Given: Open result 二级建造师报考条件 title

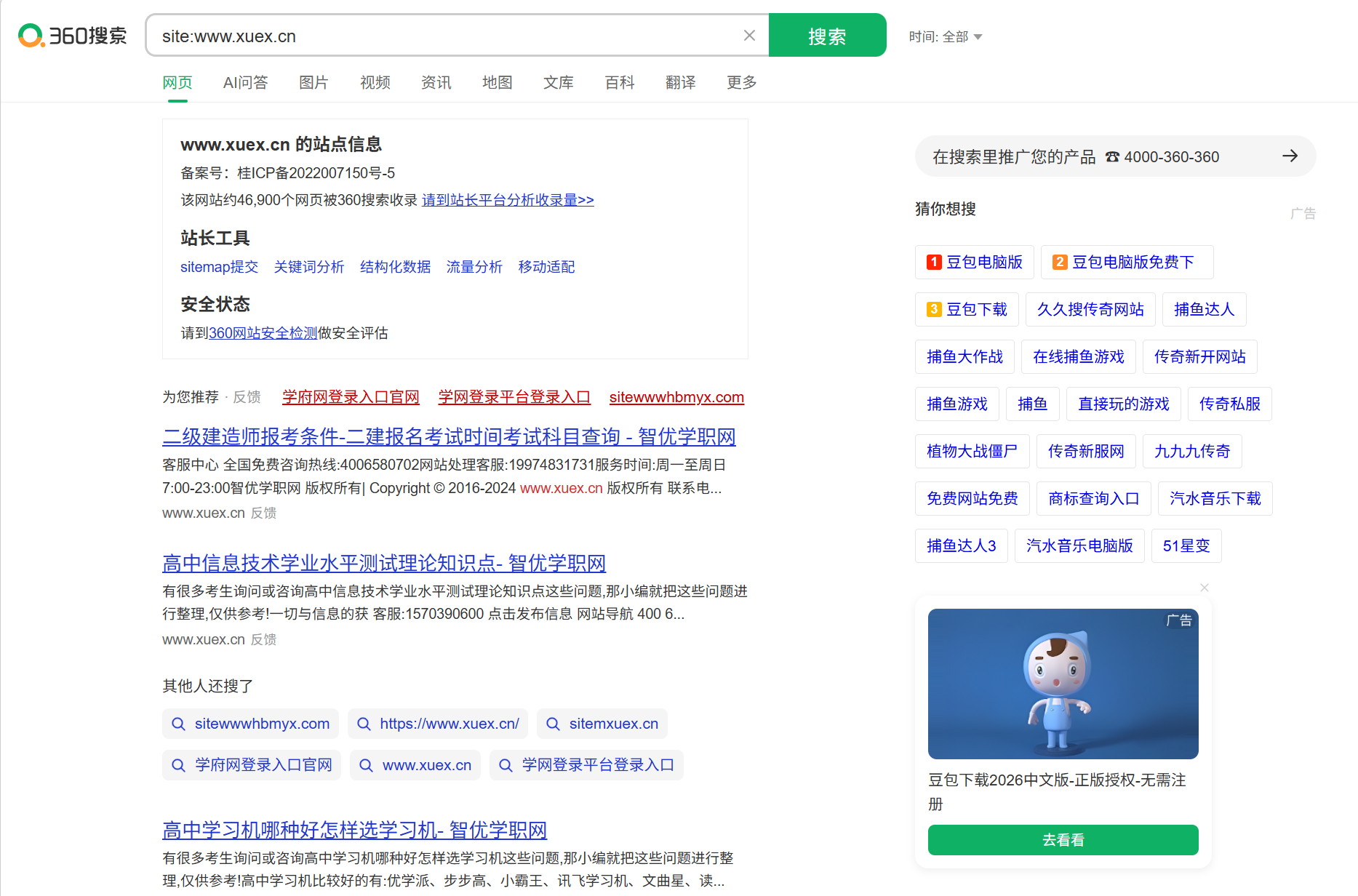Looking at the screenshot, I should (449, 436).
